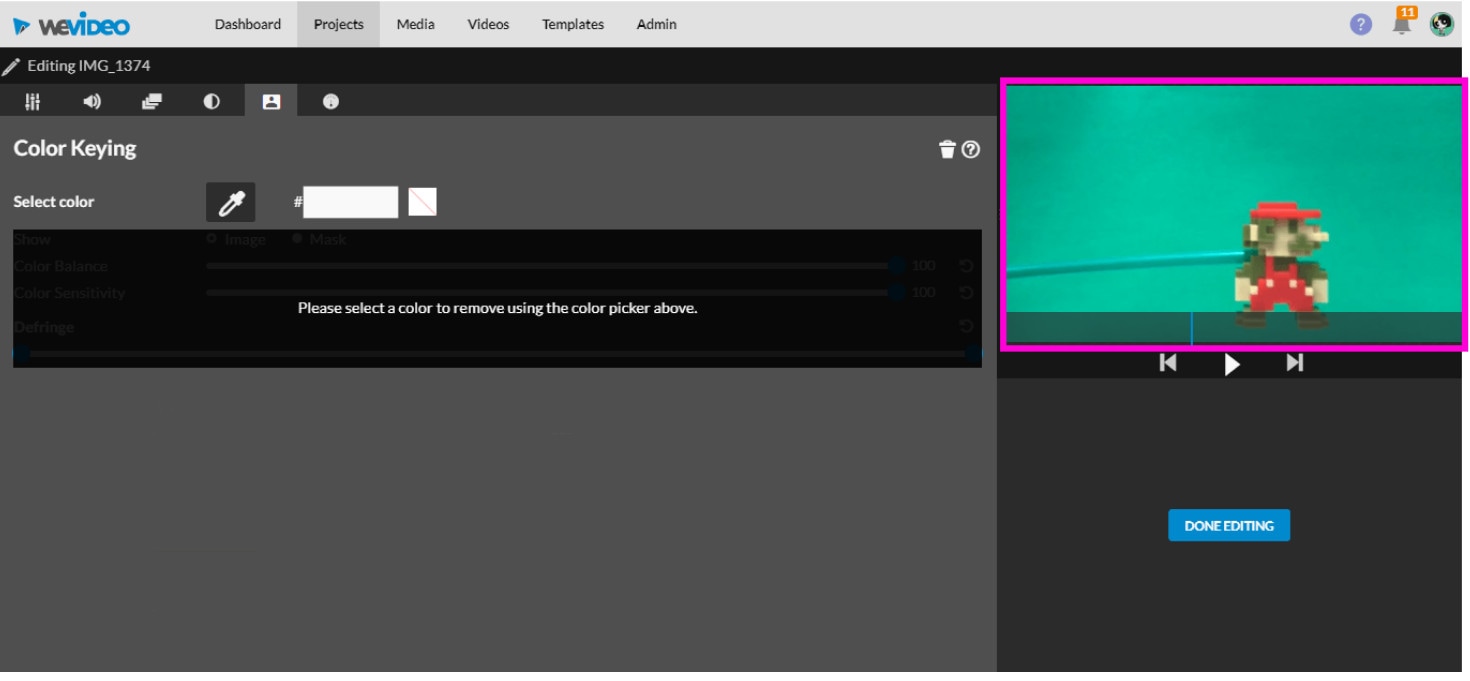Click the hex color code input field
Screen dimensions: 1470x681
pos(351,202)
